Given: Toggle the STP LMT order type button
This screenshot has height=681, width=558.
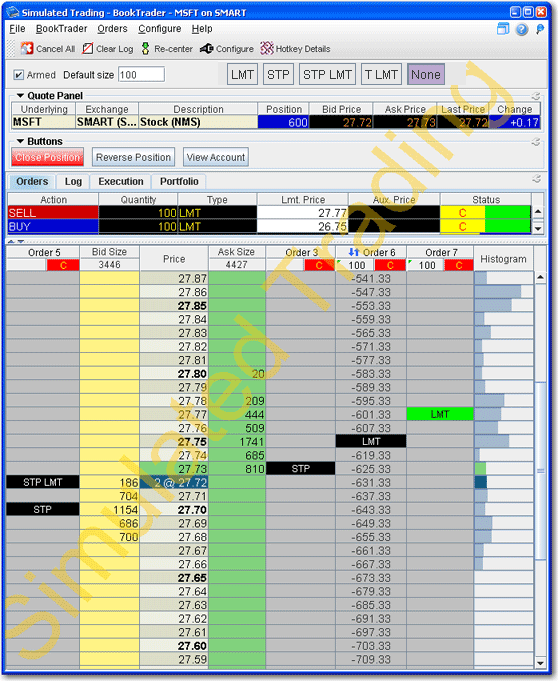Looking at the screenshot, I should pos(327,75).
